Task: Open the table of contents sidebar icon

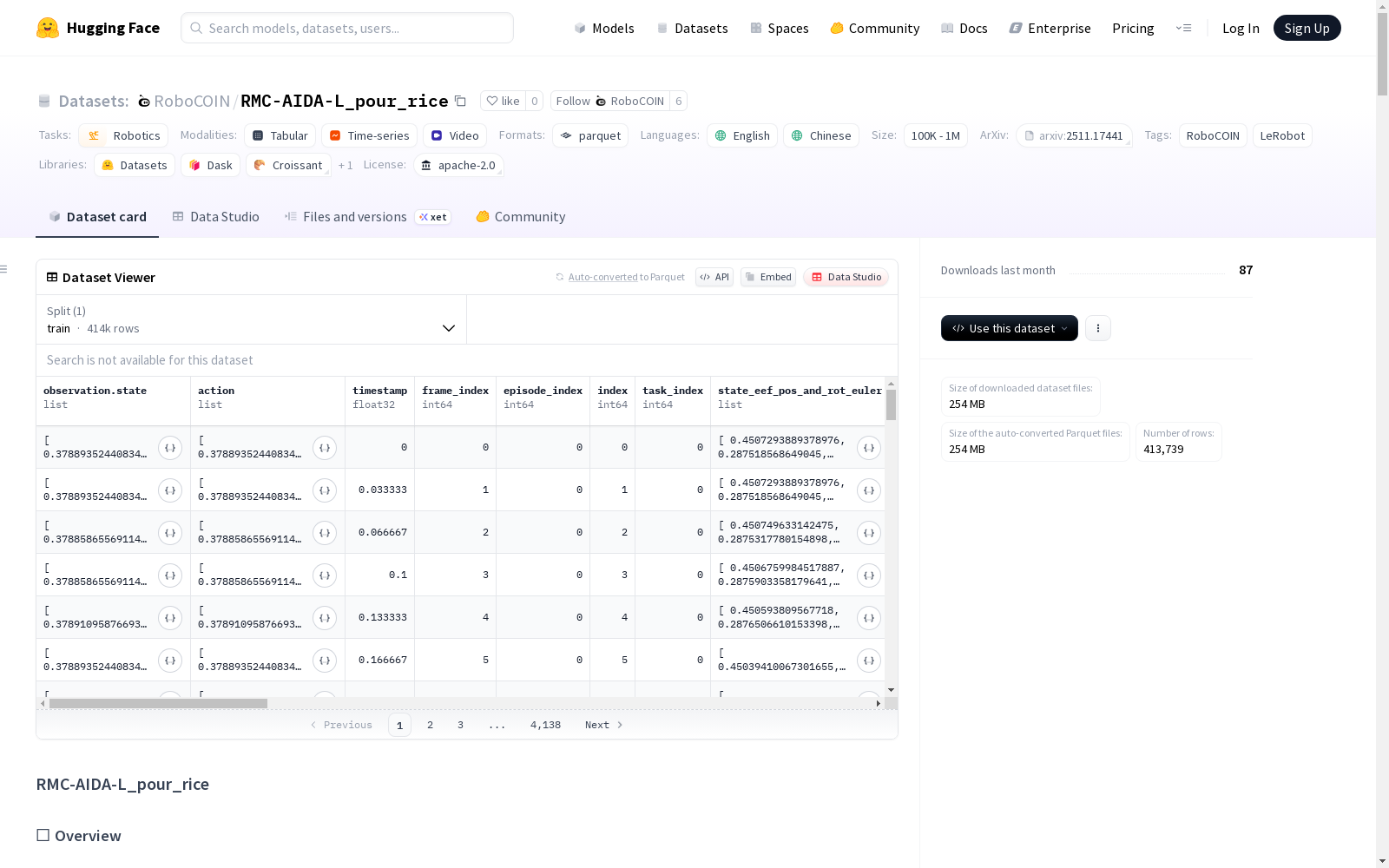Action: [4, 269]
